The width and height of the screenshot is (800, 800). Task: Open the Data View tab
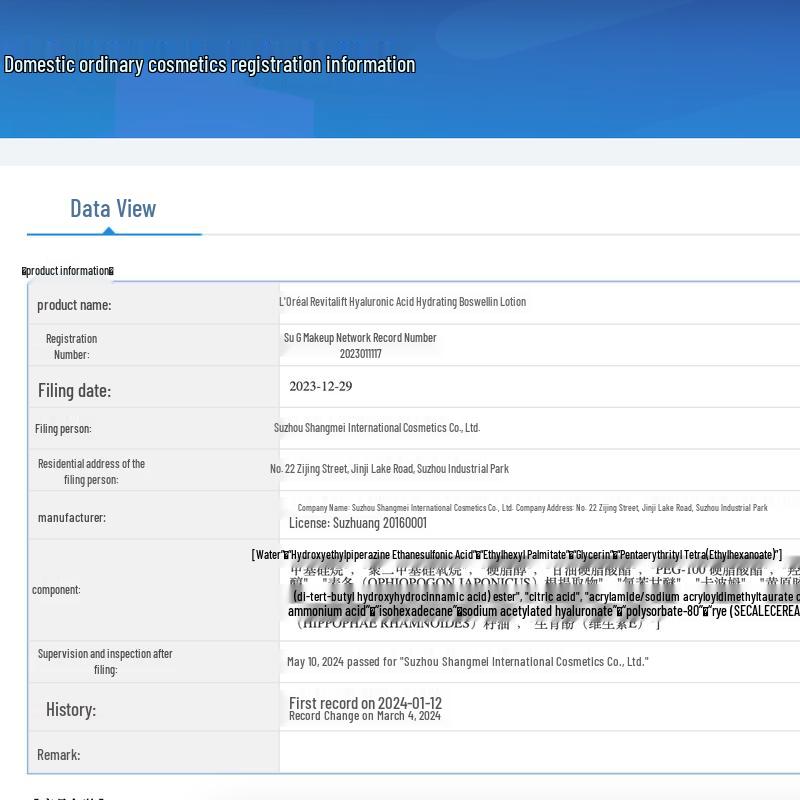(x=113, y=208)
